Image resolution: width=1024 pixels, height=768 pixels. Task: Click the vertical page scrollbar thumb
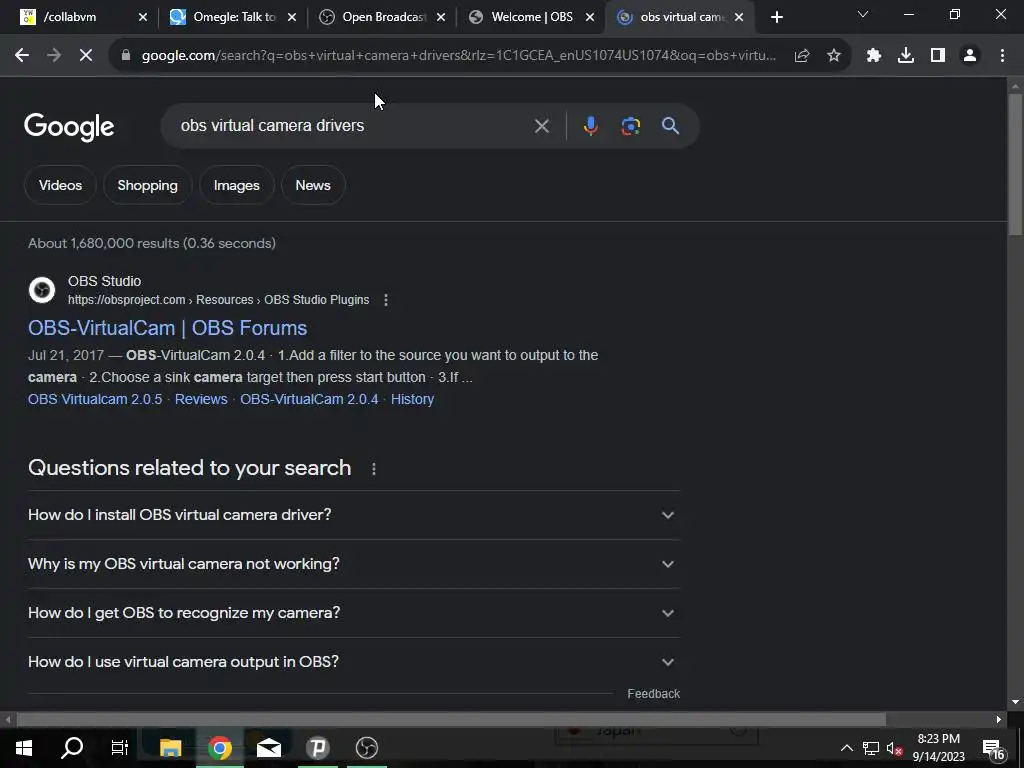click(x=1015, y=165)
